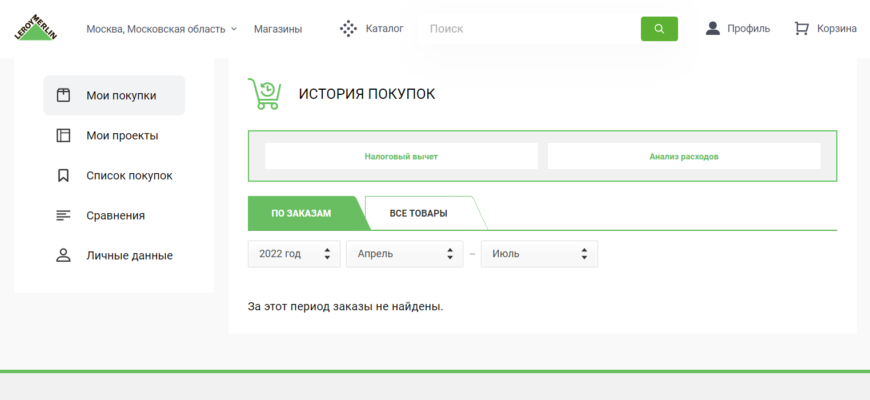
Task: Open the Апрель start month dropdown
Action: click(x=404, y=254)
